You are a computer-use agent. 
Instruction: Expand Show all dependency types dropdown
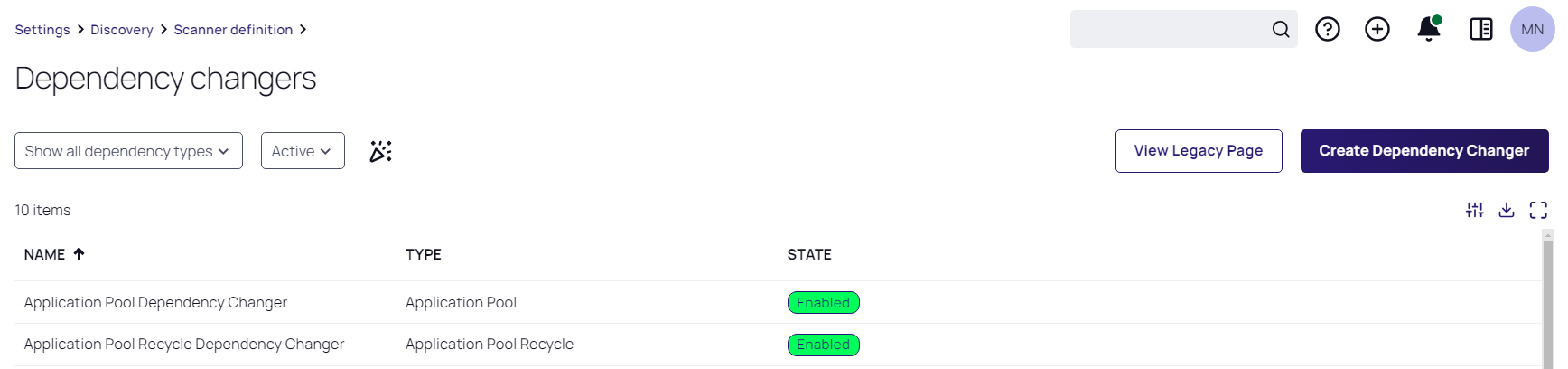128,151
